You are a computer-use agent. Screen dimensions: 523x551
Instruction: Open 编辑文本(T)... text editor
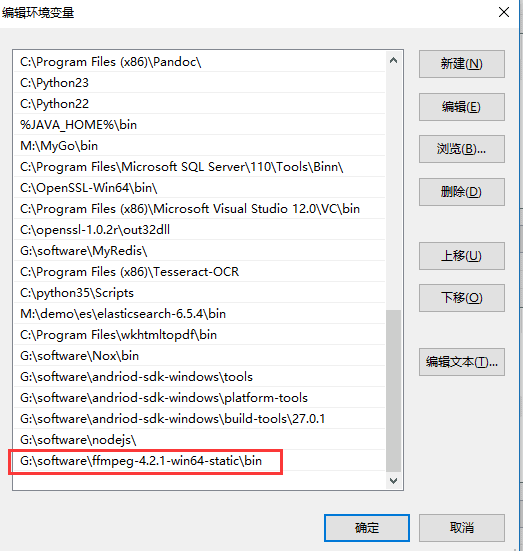pos(461,362)
